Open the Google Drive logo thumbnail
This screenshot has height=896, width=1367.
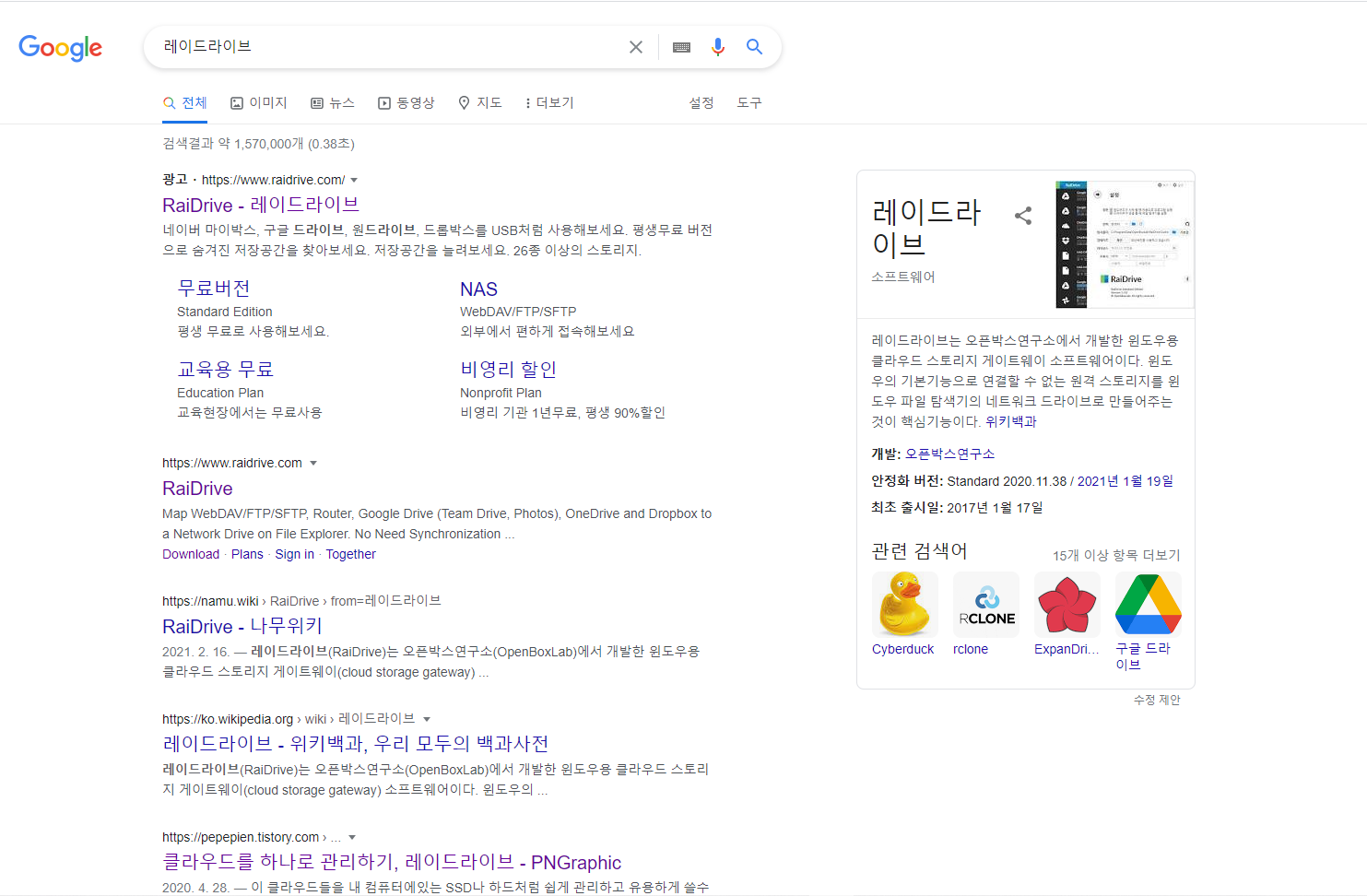click(1149, 605)
